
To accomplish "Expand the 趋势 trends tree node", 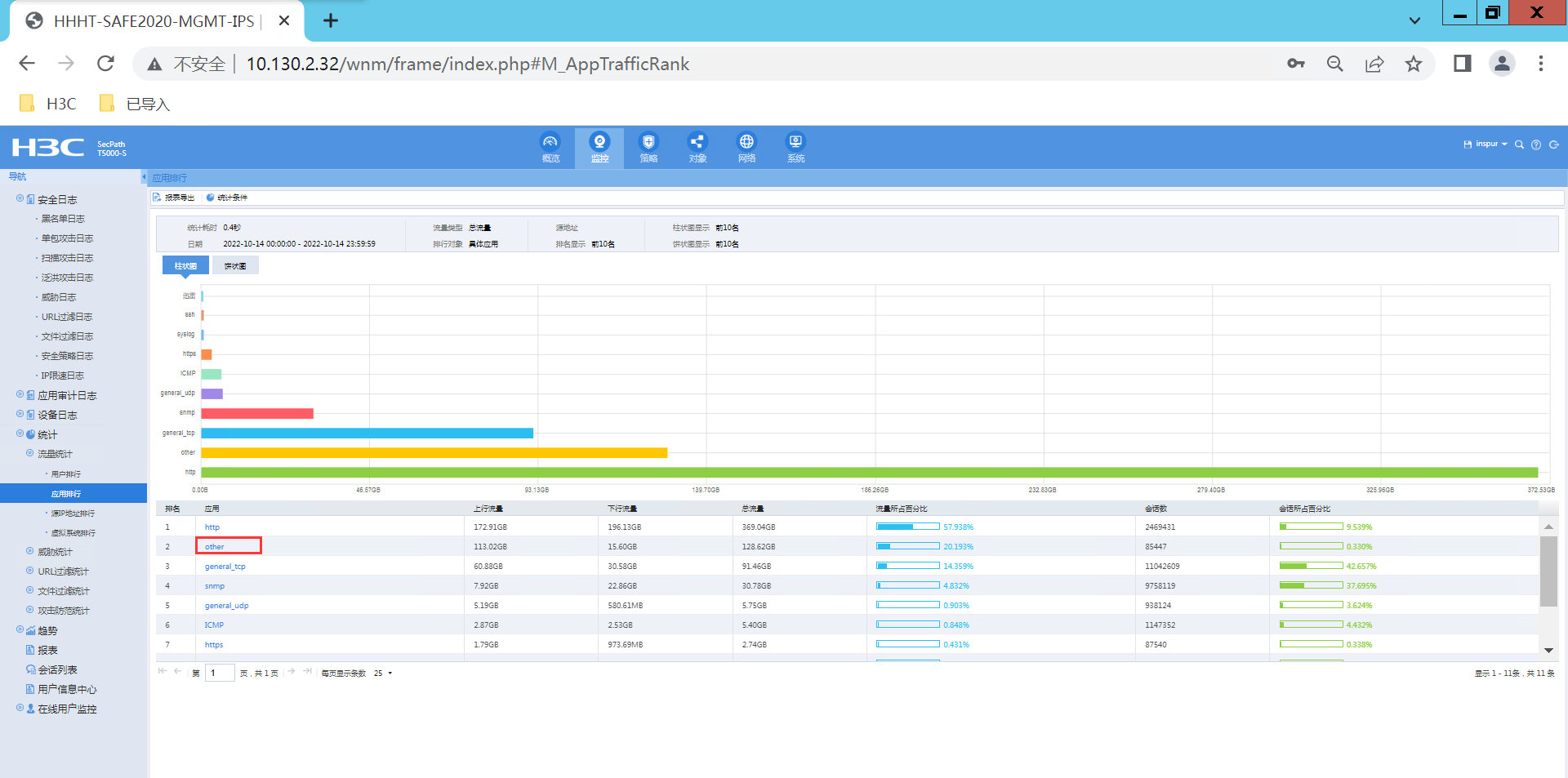I will pos(20,629).
